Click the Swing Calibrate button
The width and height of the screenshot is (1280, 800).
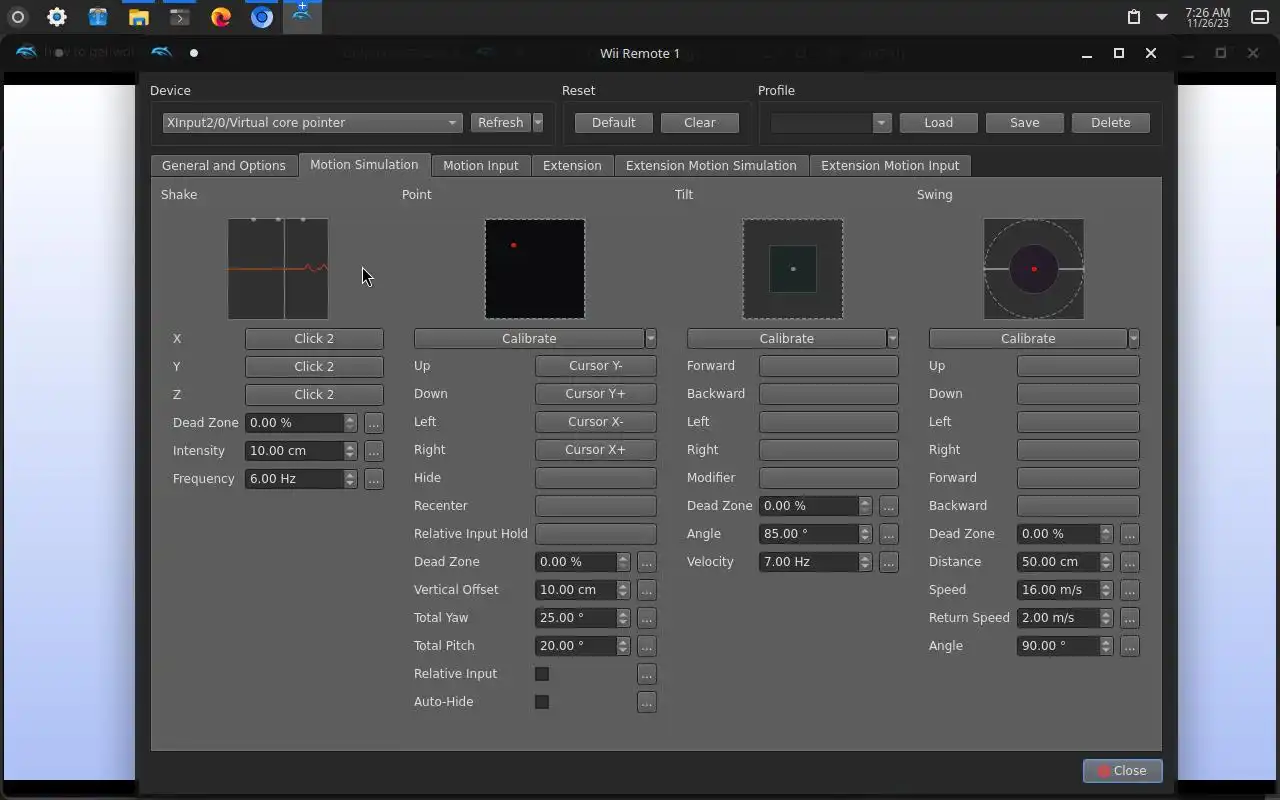click(x=1028, y=338)
